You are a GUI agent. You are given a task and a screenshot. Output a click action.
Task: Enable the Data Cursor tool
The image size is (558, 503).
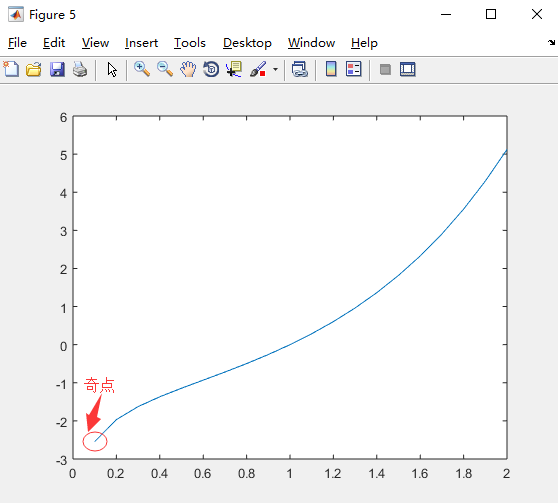point(234,69)
